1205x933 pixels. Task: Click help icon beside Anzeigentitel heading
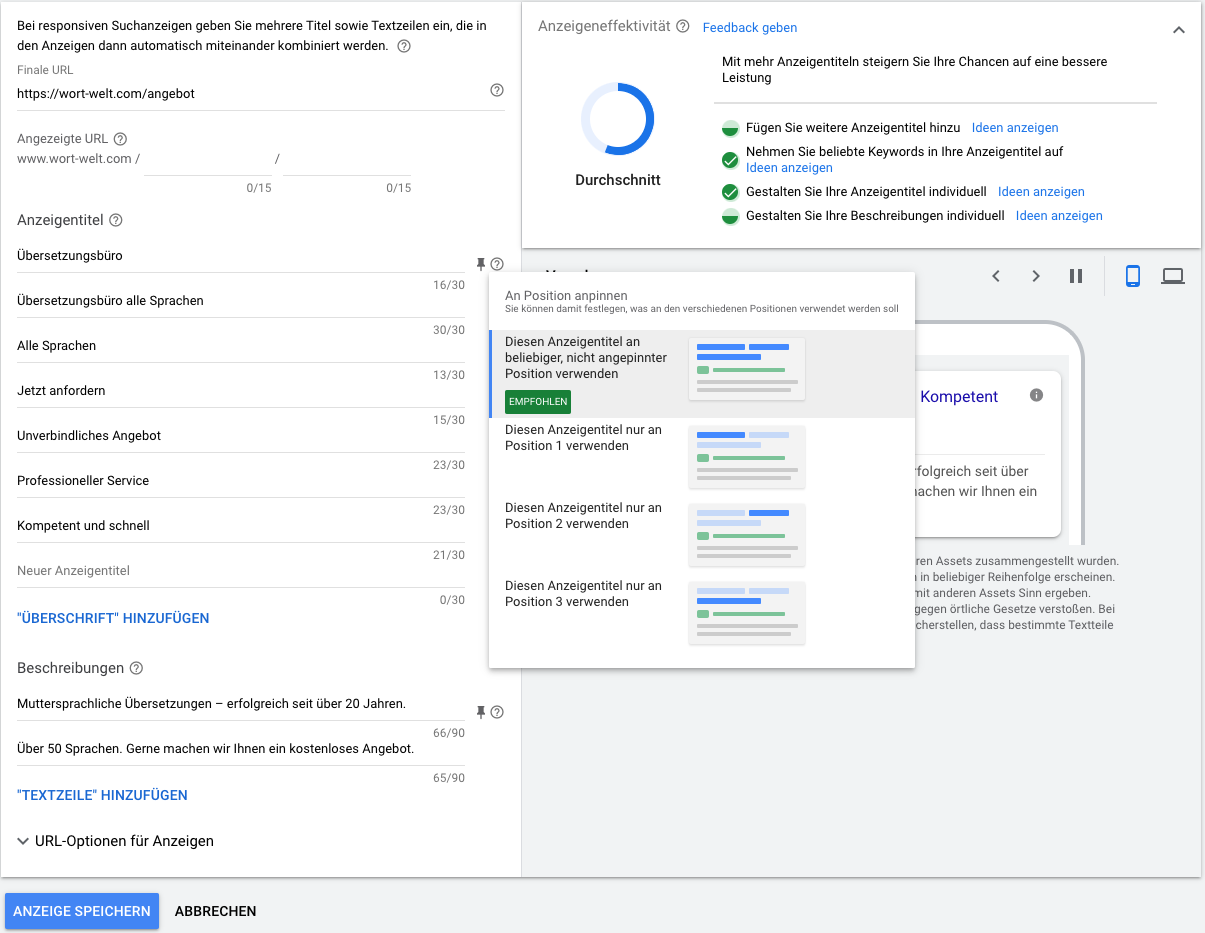click(x=115, y=220)
